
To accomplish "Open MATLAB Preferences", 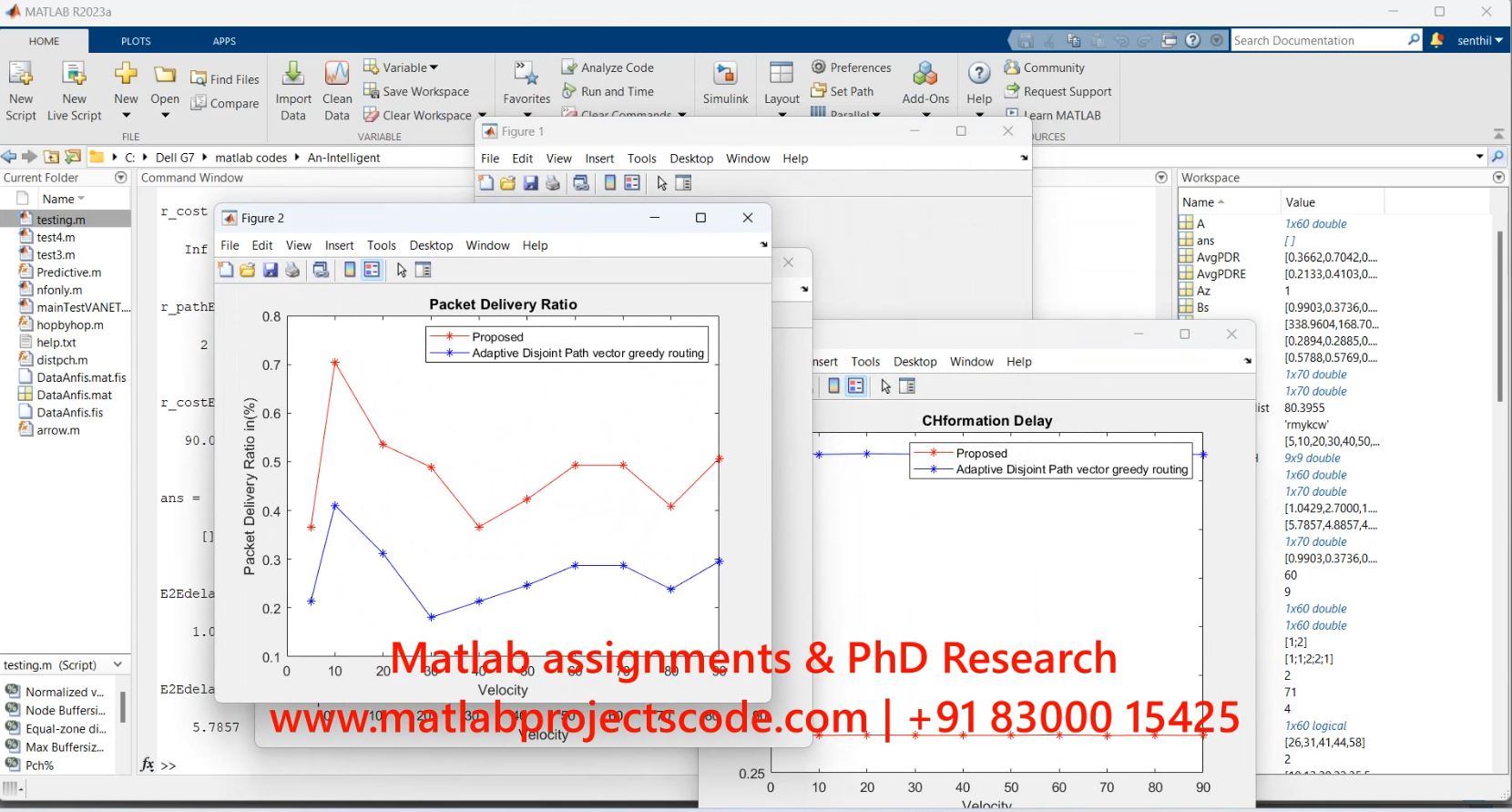I will coord(852,67).
